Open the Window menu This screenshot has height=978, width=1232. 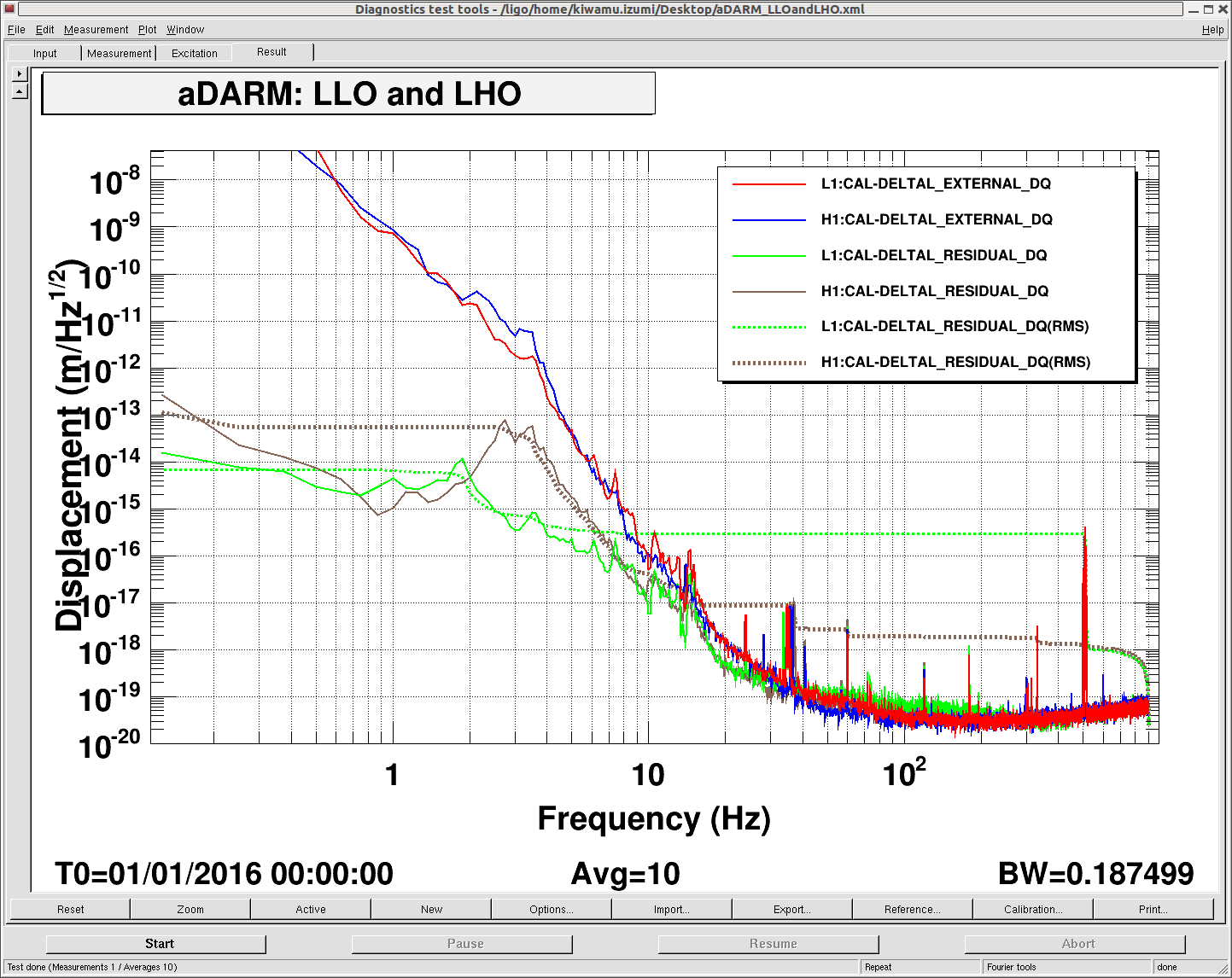[185, 29]
